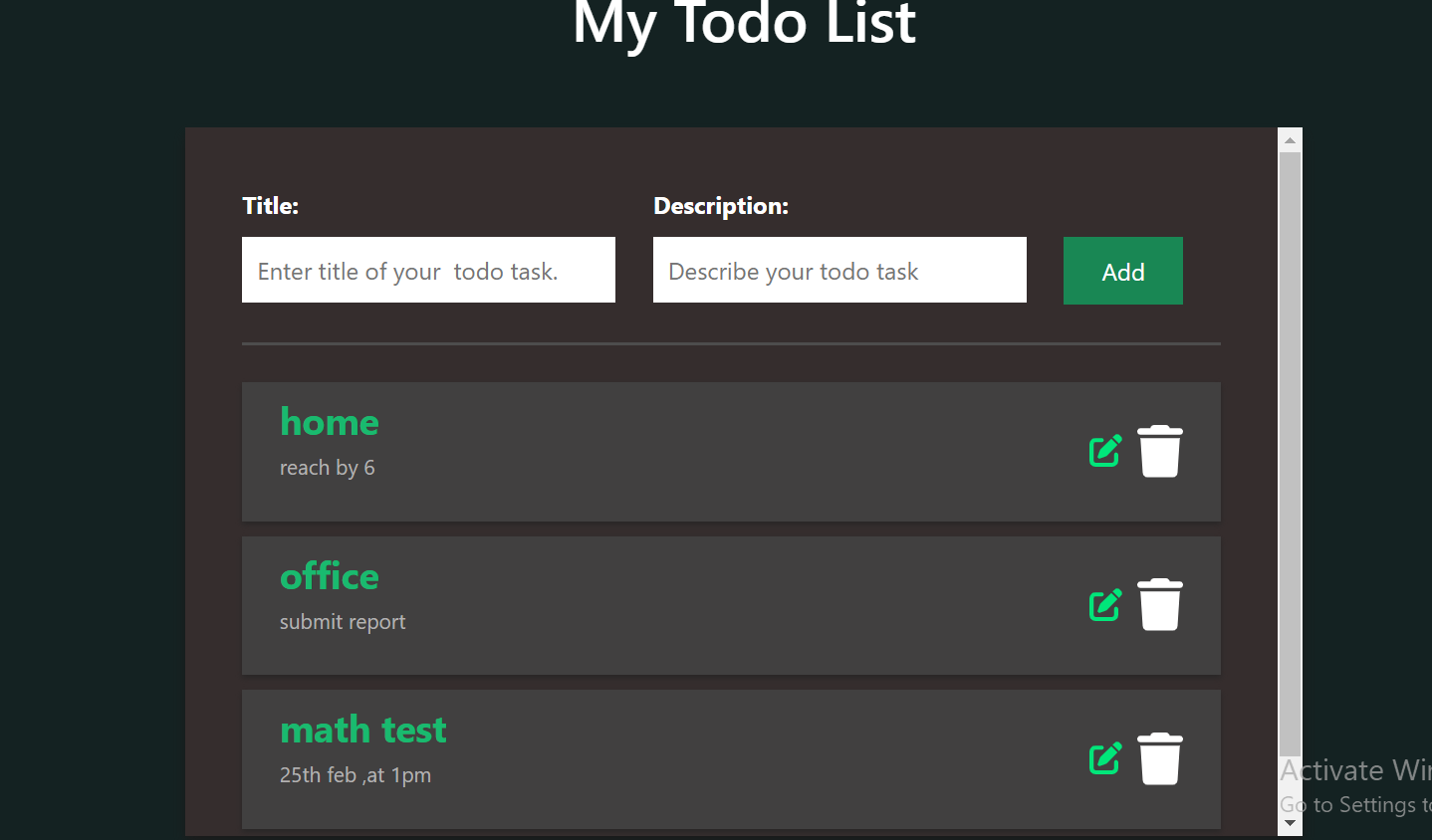Click the Description input field
Image resolution: width=1432 pixels, height=840 pixels.
[839, 270]
